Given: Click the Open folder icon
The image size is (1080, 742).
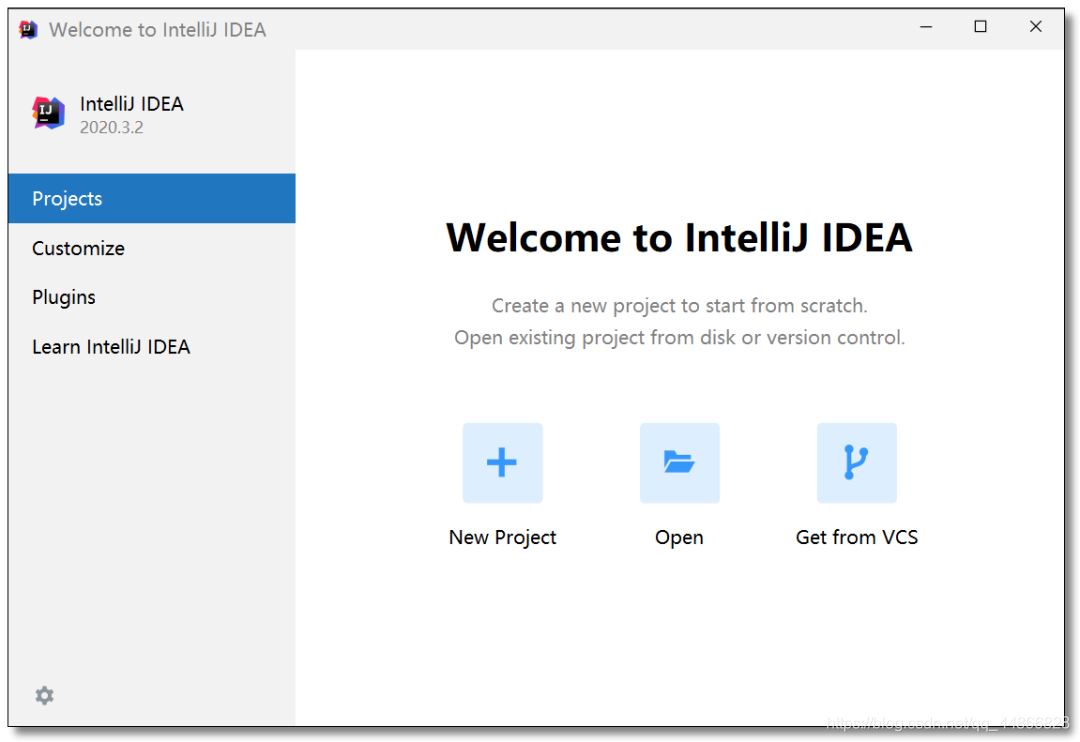Looking at the screenshot, I should (x=679, y=462).
